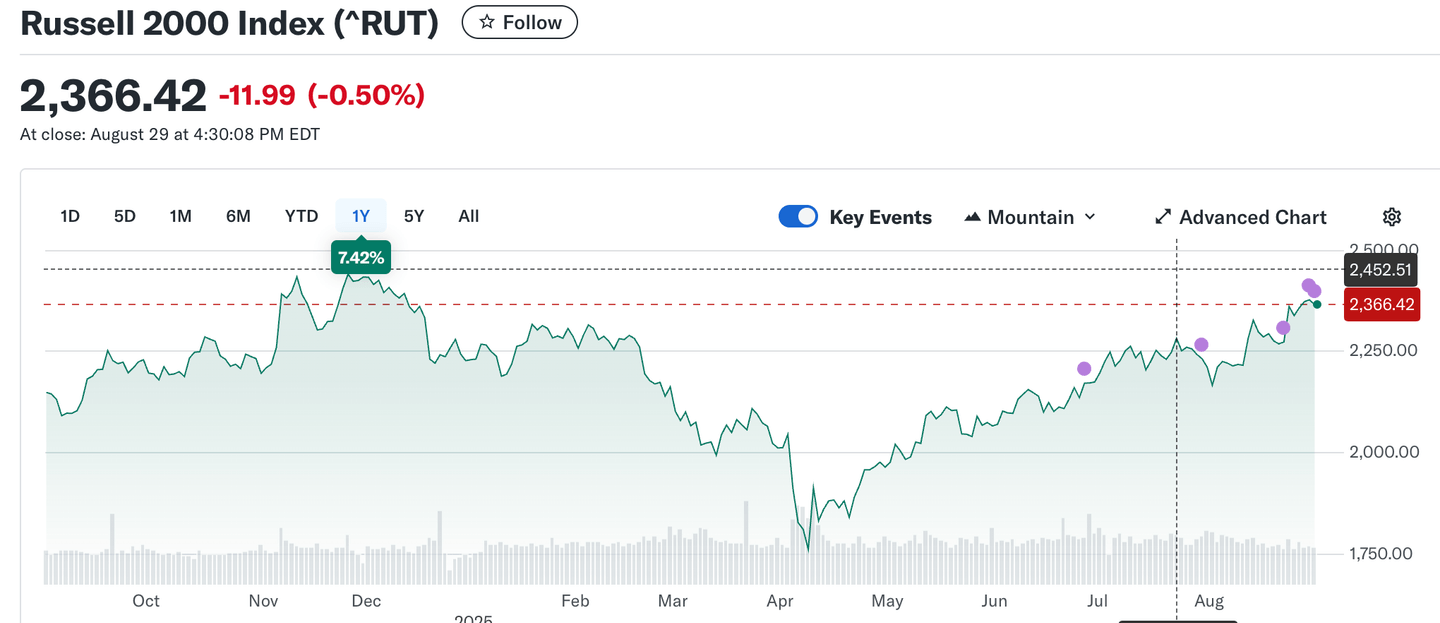Follow the Russell 2000 Index
Viewport: 1440px width, 623px height.
click(519, 22)
